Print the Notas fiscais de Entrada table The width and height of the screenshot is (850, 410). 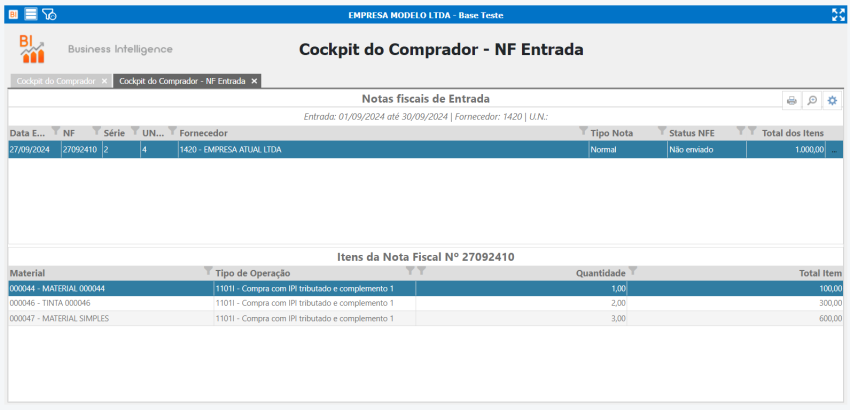[791, 100]
